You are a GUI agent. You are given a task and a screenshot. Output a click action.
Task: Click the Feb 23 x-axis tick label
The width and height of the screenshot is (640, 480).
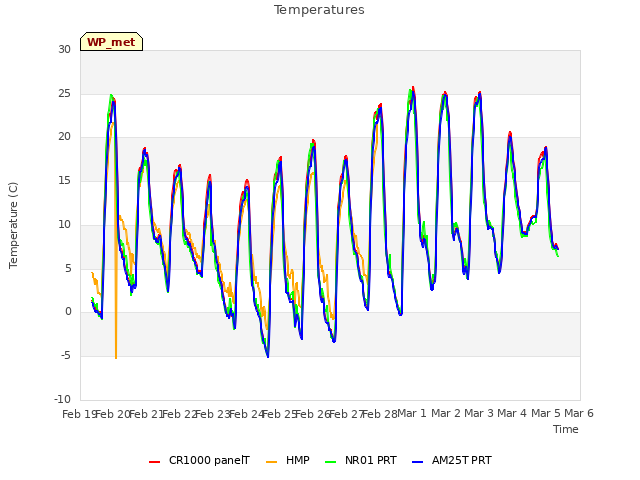coord(213,414)
